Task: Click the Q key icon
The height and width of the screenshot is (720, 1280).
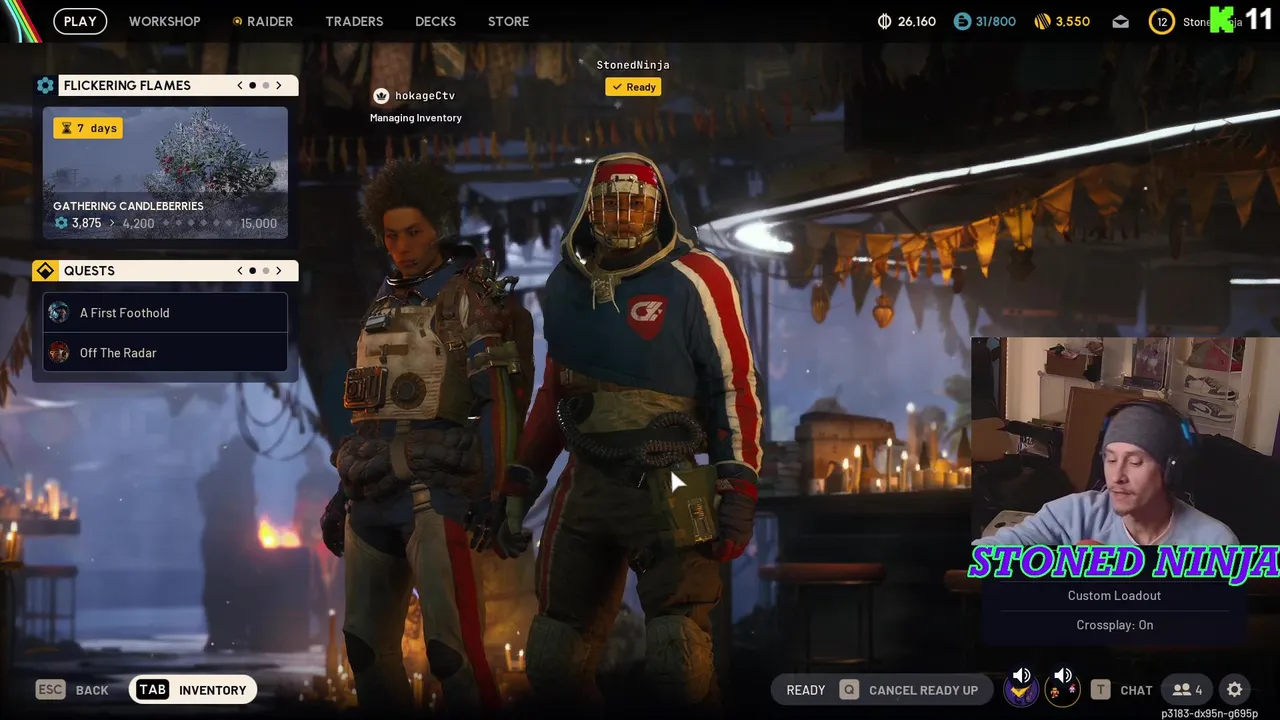Action: point(849,689)
